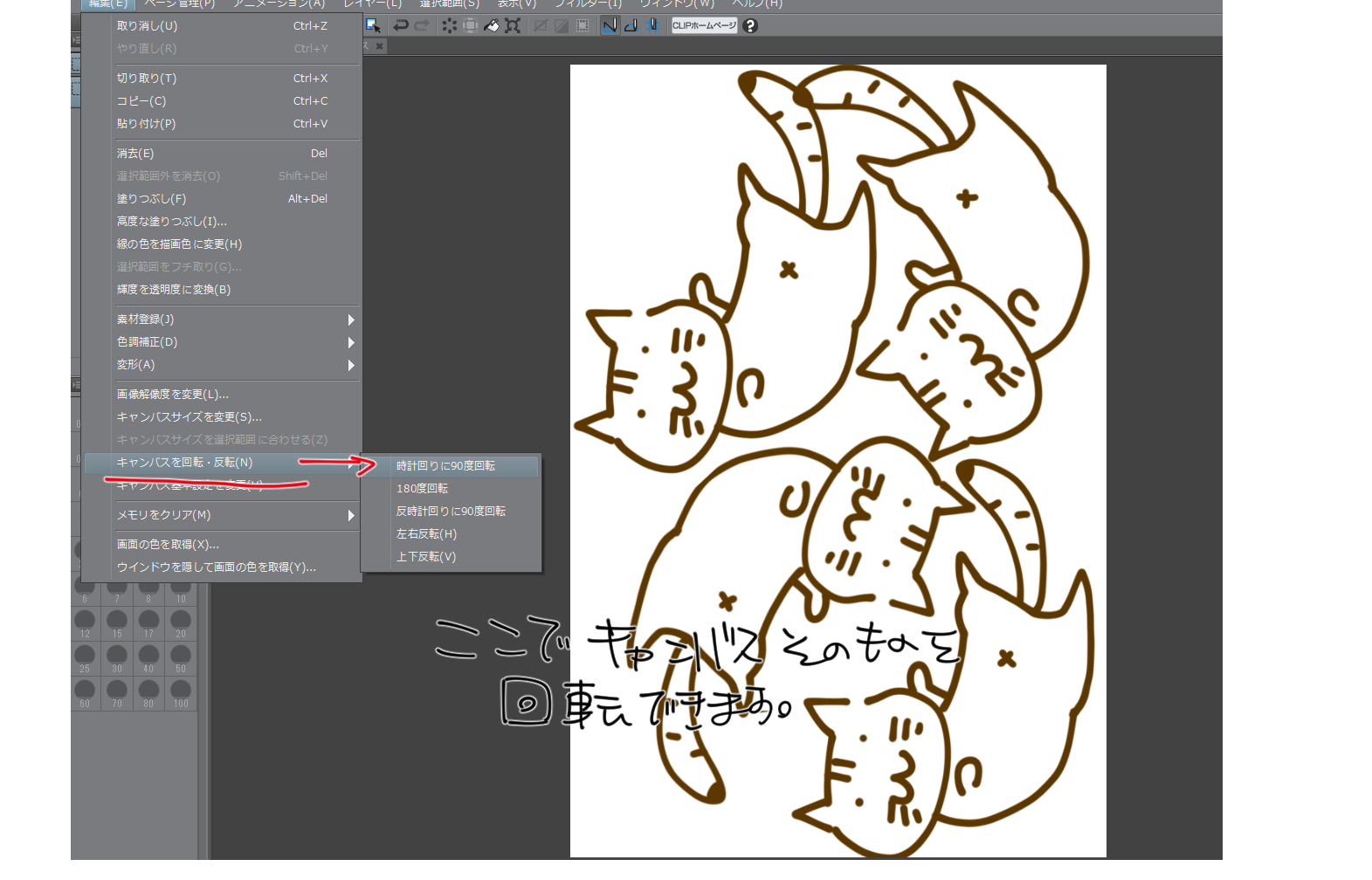Click the scale/transform toolbar icon

pyautogui.click(x=513, y=25)
